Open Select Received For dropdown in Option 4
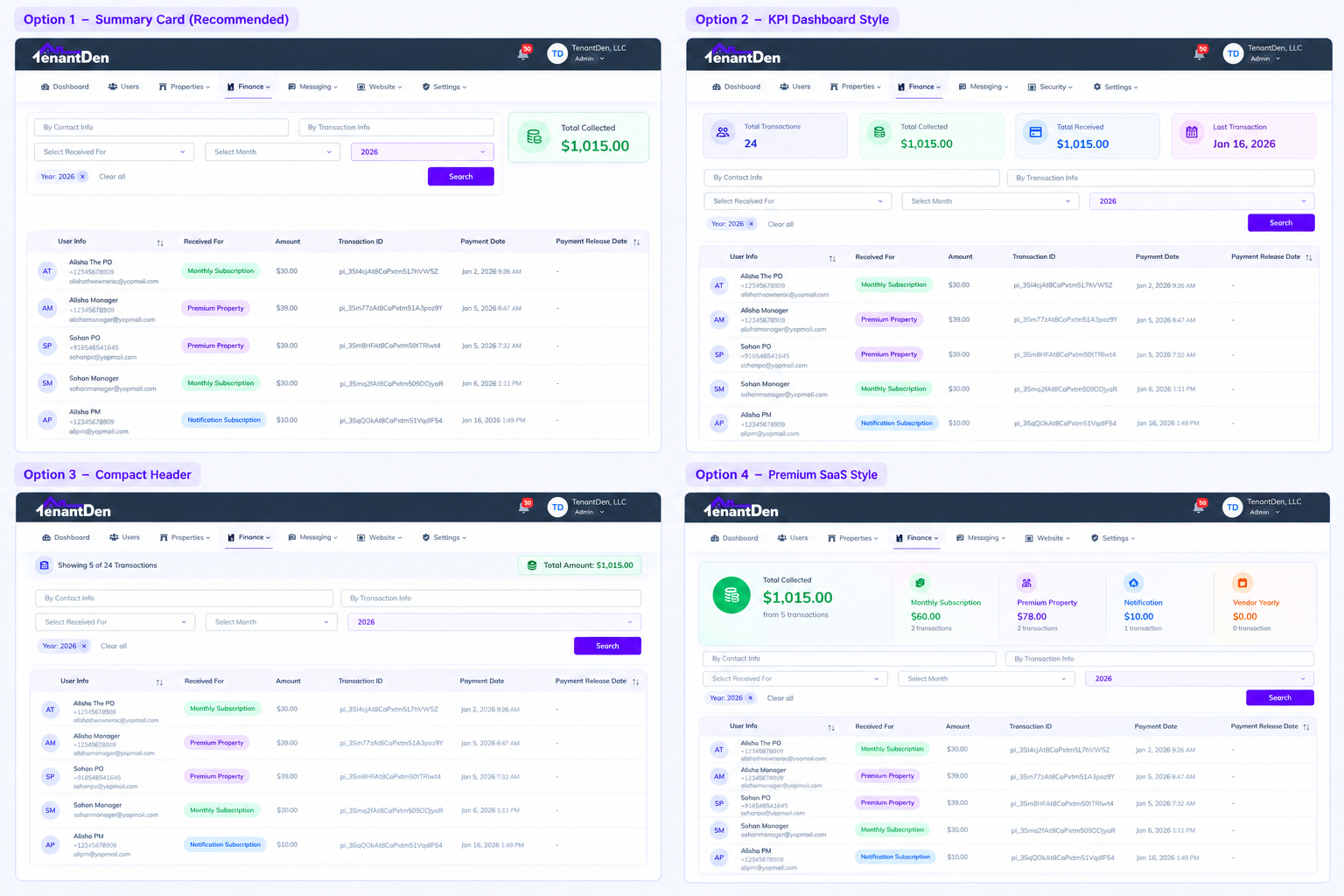Screen dimensions: 1344x896 pyautogui.click(x=794, y=679)
